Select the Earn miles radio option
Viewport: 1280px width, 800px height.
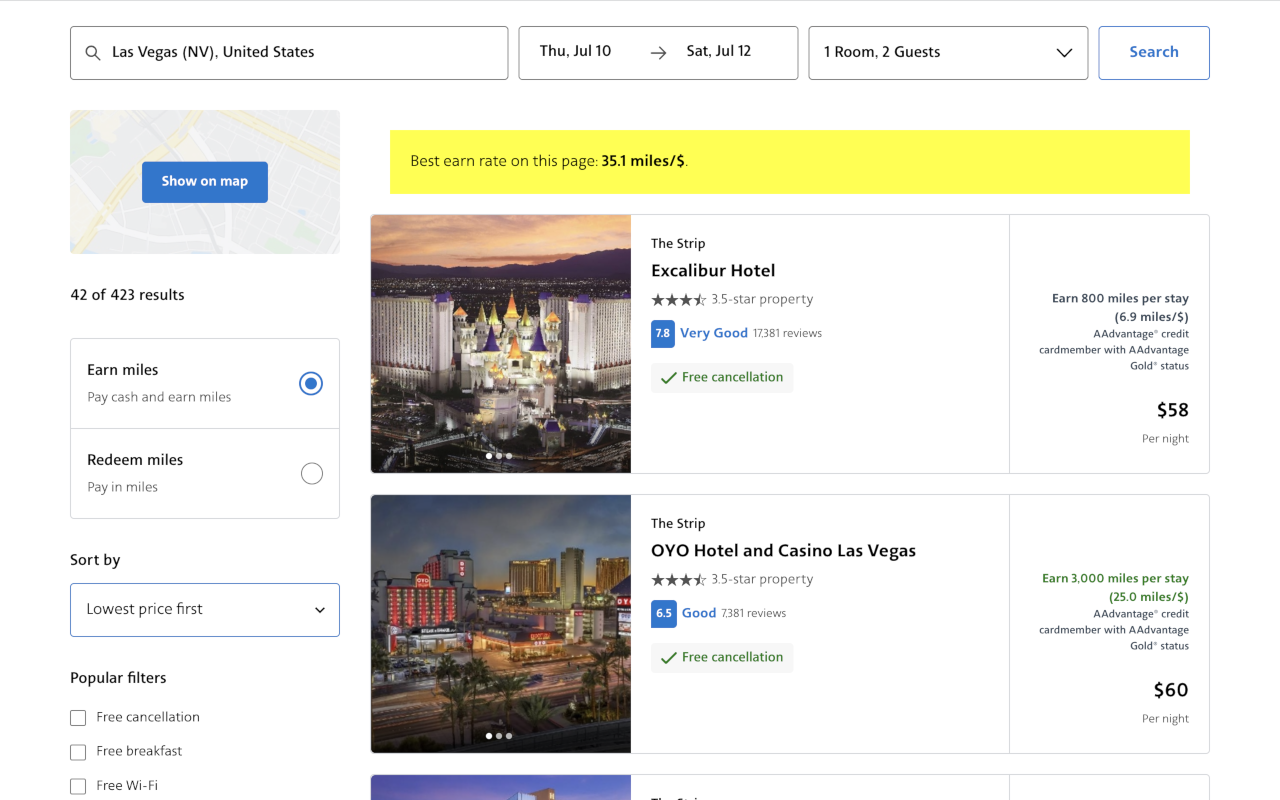311,383
